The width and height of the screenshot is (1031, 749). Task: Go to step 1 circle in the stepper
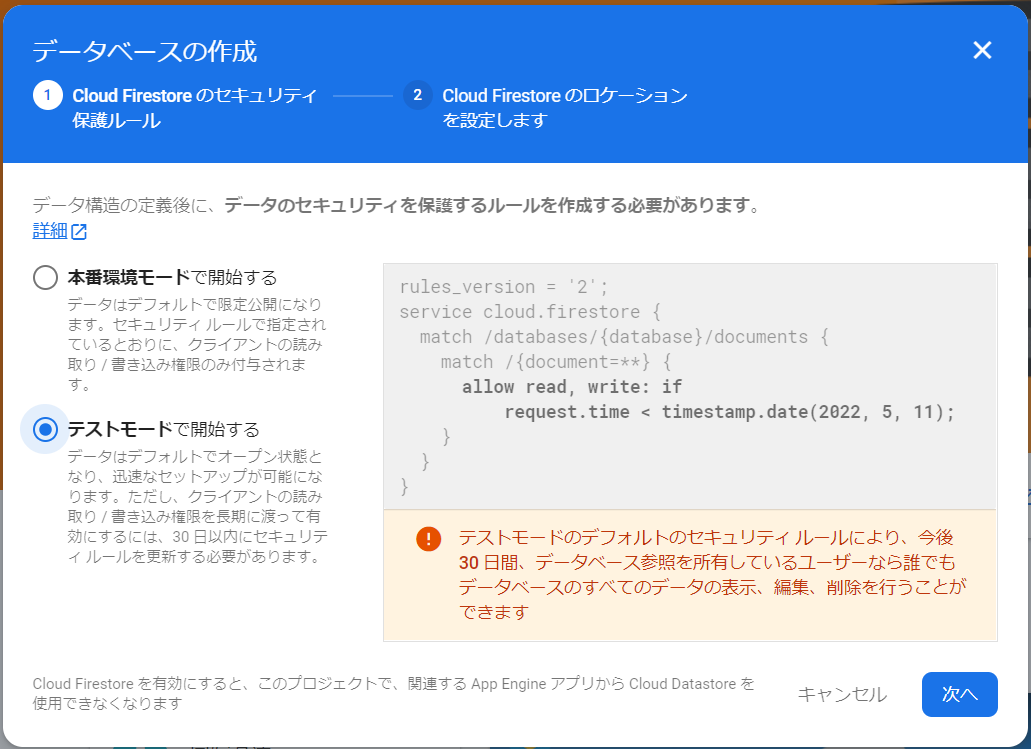[47, 95]
